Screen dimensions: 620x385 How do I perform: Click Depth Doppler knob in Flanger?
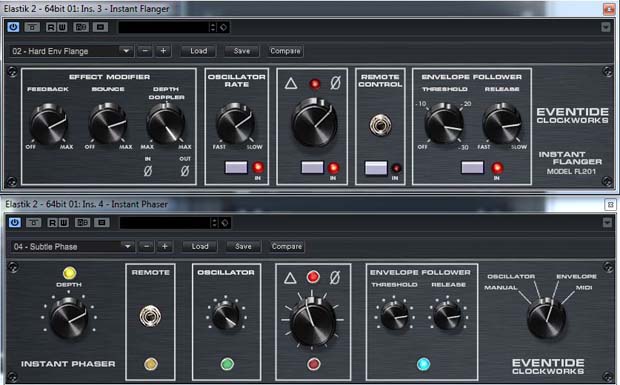tap(166, 124)
